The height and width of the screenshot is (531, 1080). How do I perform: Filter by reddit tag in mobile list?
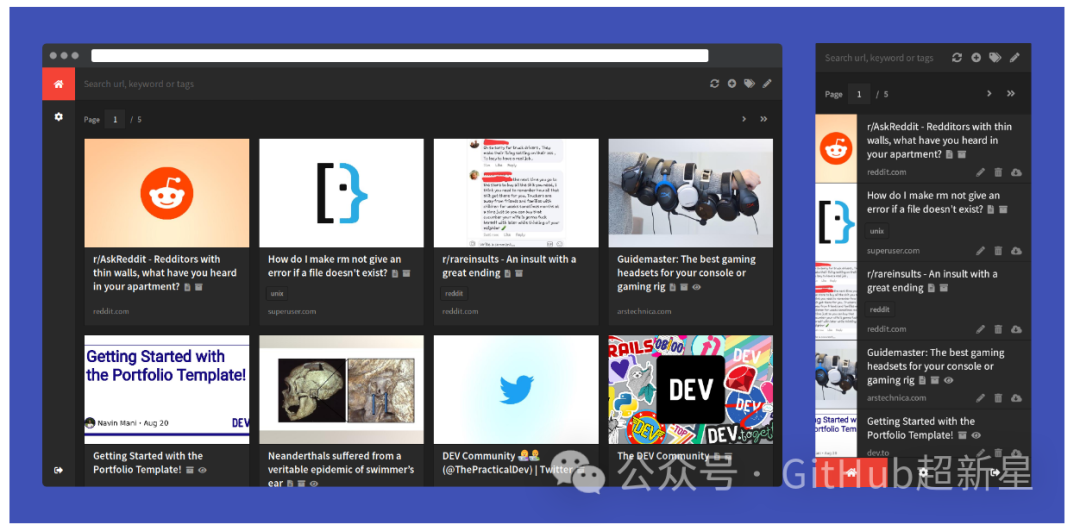tap(879, 310)
